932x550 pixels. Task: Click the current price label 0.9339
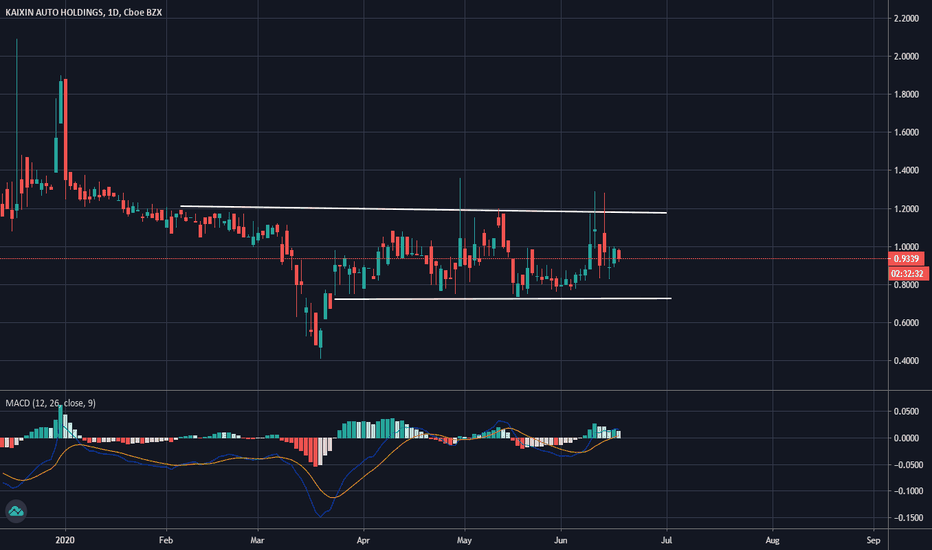click(906, 259)
